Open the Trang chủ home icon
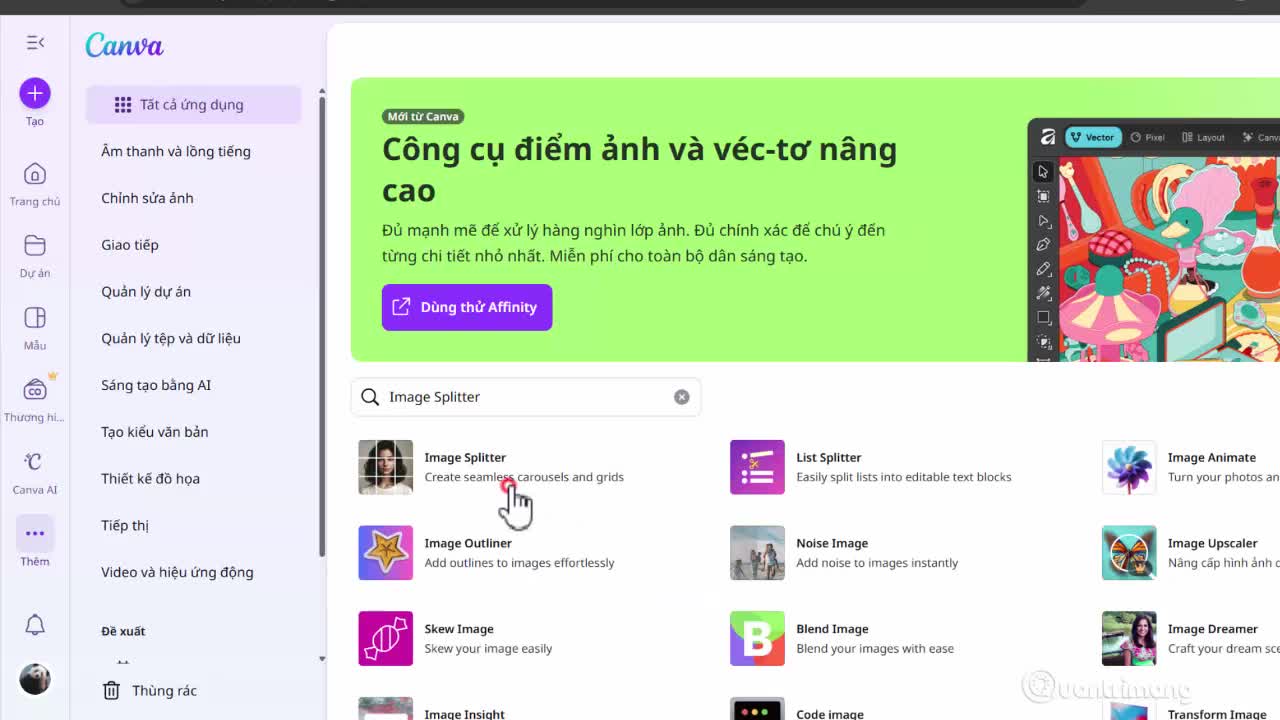Viewport: 1280px width, 720px height. click(35, 174)
